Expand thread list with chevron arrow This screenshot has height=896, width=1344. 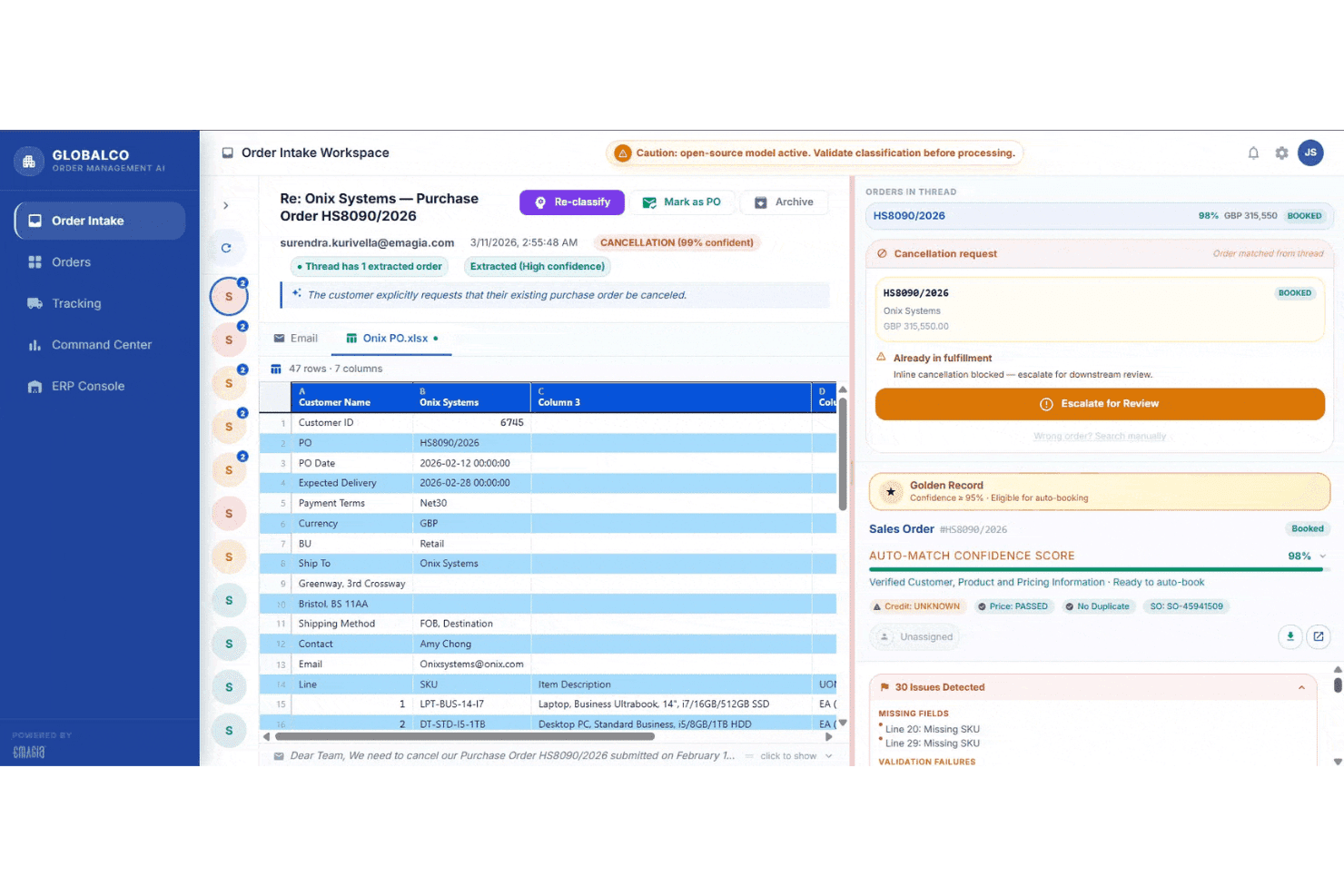[226, 205]
